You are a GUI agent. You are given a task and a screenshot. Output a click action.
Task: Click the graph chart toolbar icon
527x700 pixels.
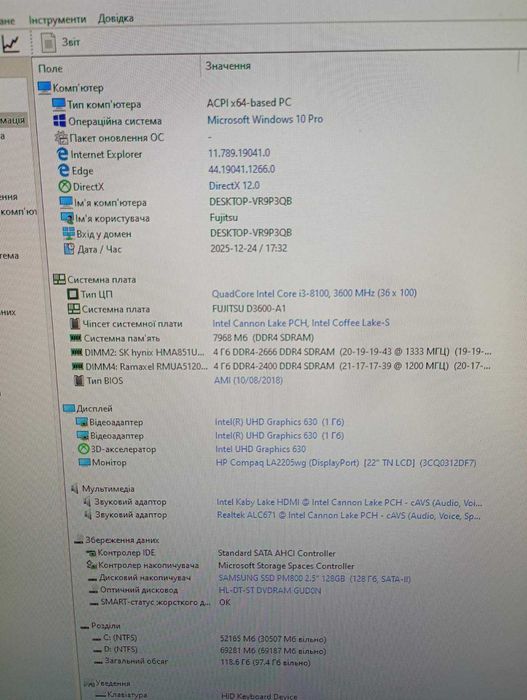10,43
